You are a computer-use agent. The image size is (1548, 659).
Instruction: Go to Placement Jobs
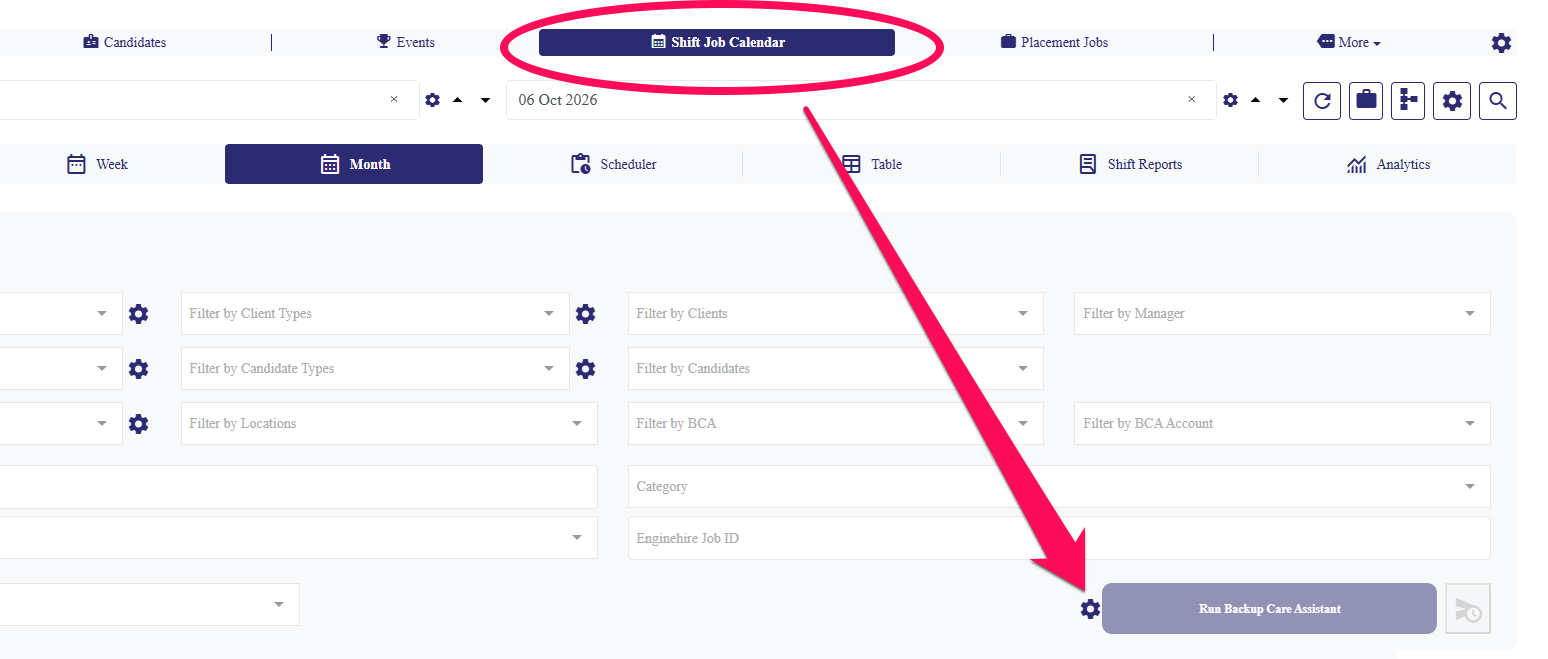[x=1054, y=43]
